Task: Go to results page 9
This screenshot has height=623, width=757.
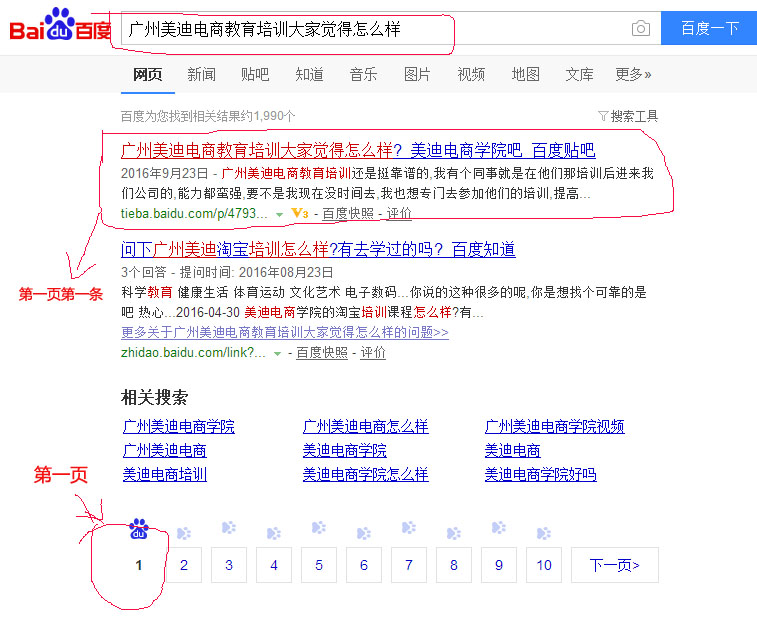Action: 499,565
